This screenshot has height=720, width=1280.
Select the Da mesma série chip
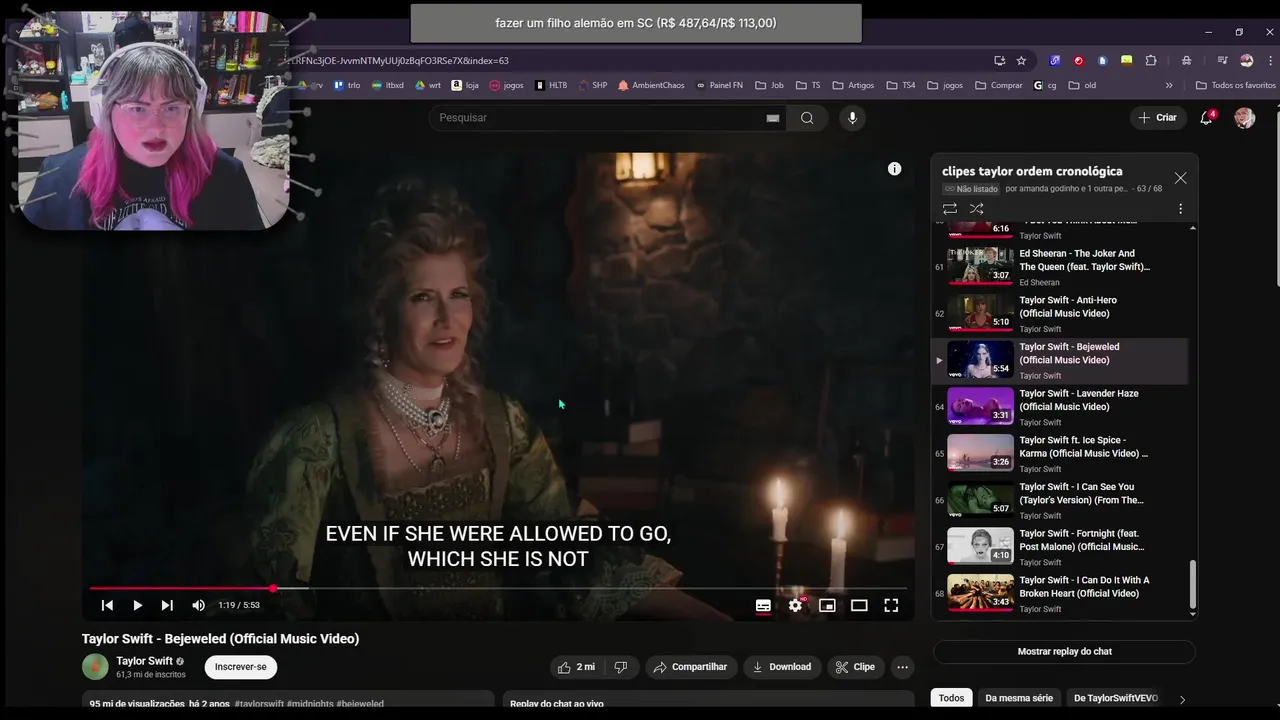coord(1019,698)
